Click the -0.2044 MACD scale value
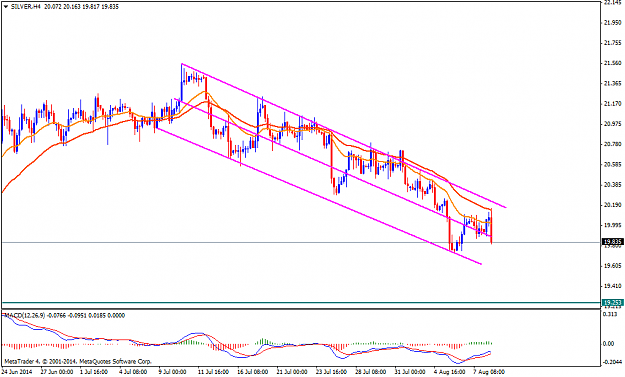Viewport: 625px width, 377px height. 613,362
